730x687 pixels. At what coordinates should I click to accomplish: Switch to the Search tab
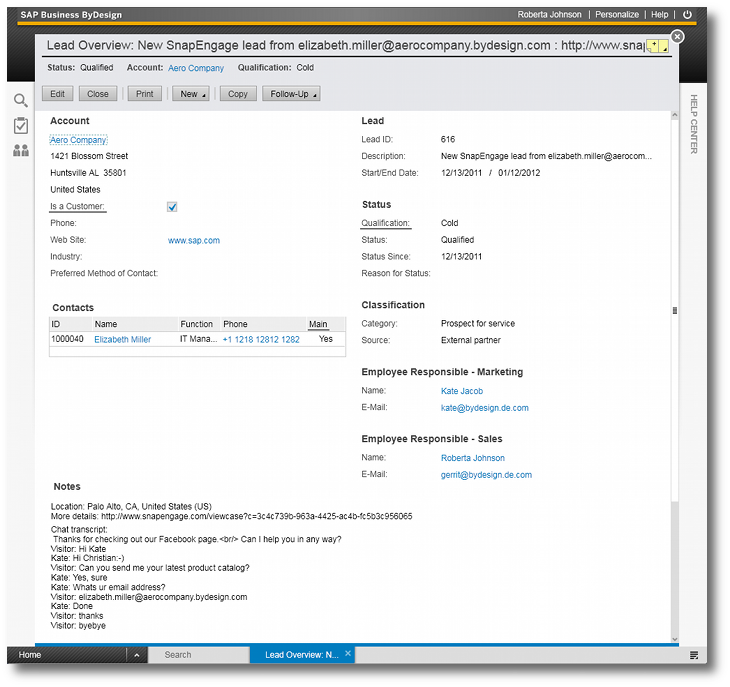pyautogui.click(x=198, y=655)
